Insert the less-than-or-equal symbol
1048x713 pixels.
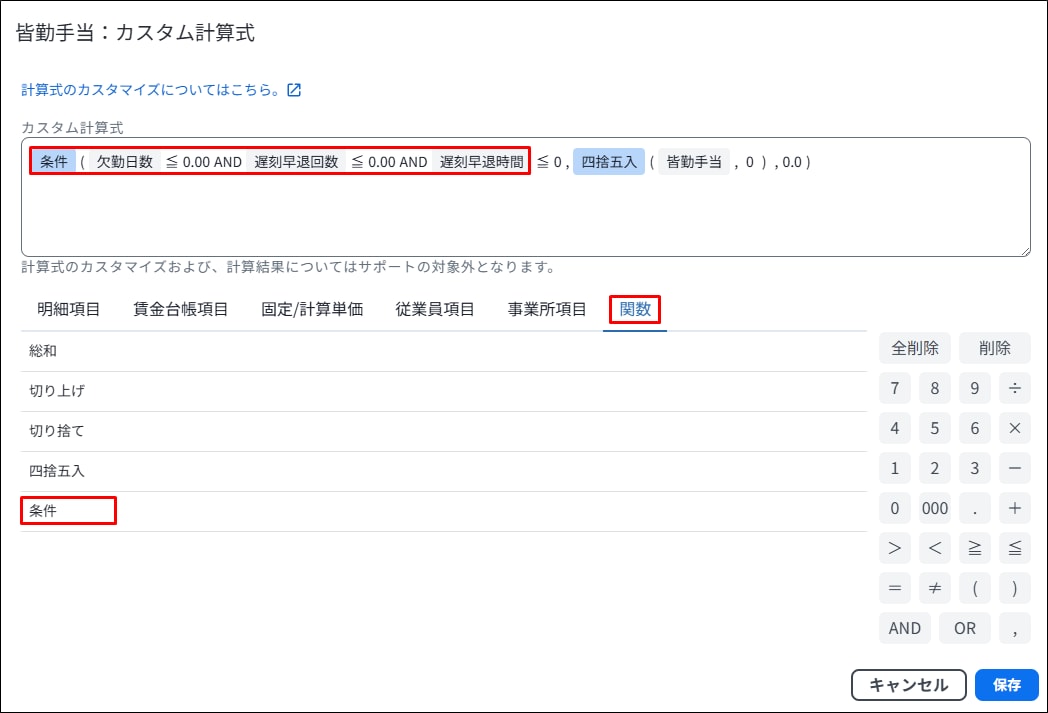[1014, 548]
